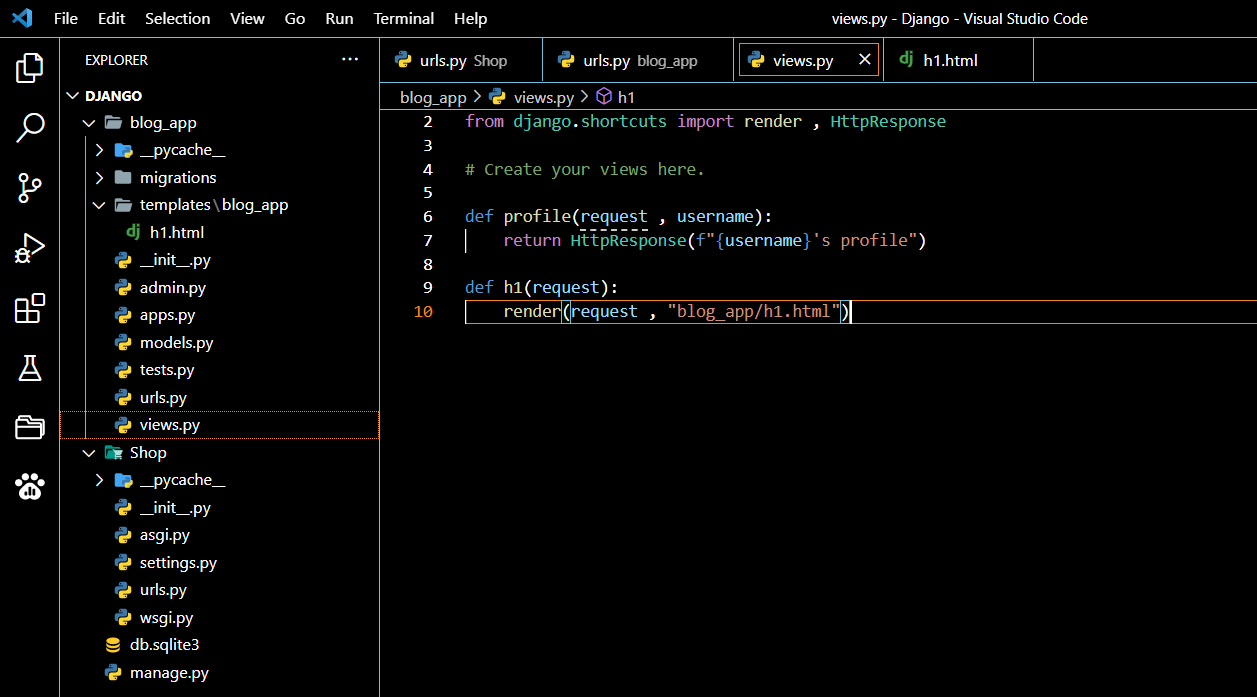Click the Python icon beside settings.py
1257x697 pixels.
[123, 563]
